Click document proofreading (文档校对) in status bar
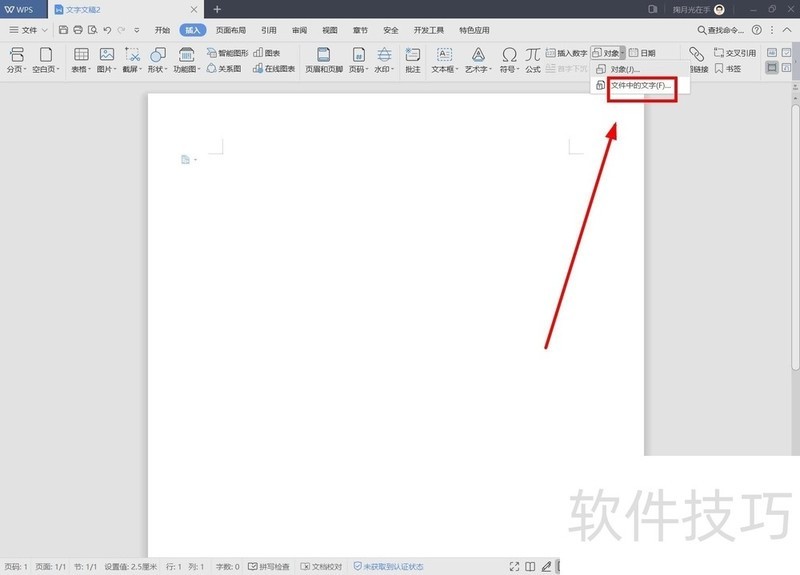 coord(321,566)
